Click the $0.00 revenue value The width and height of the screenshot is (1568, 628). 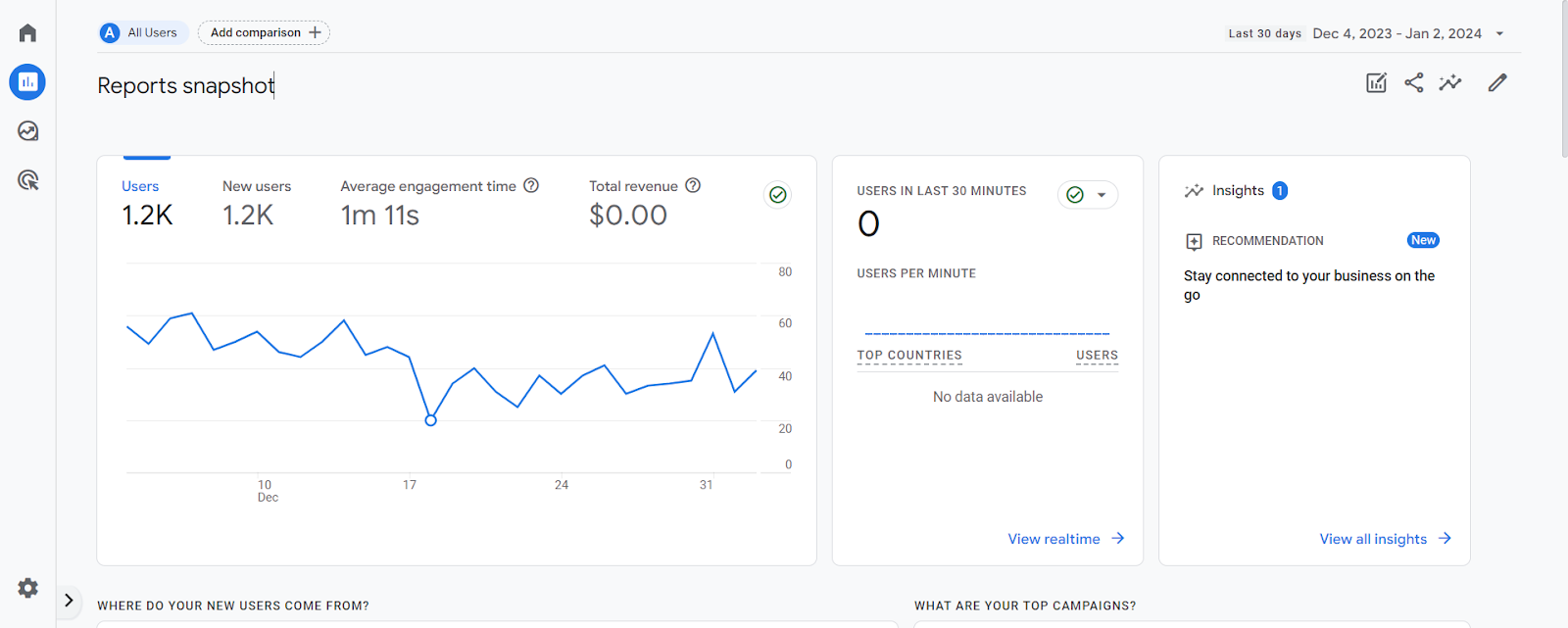point(628,216)
